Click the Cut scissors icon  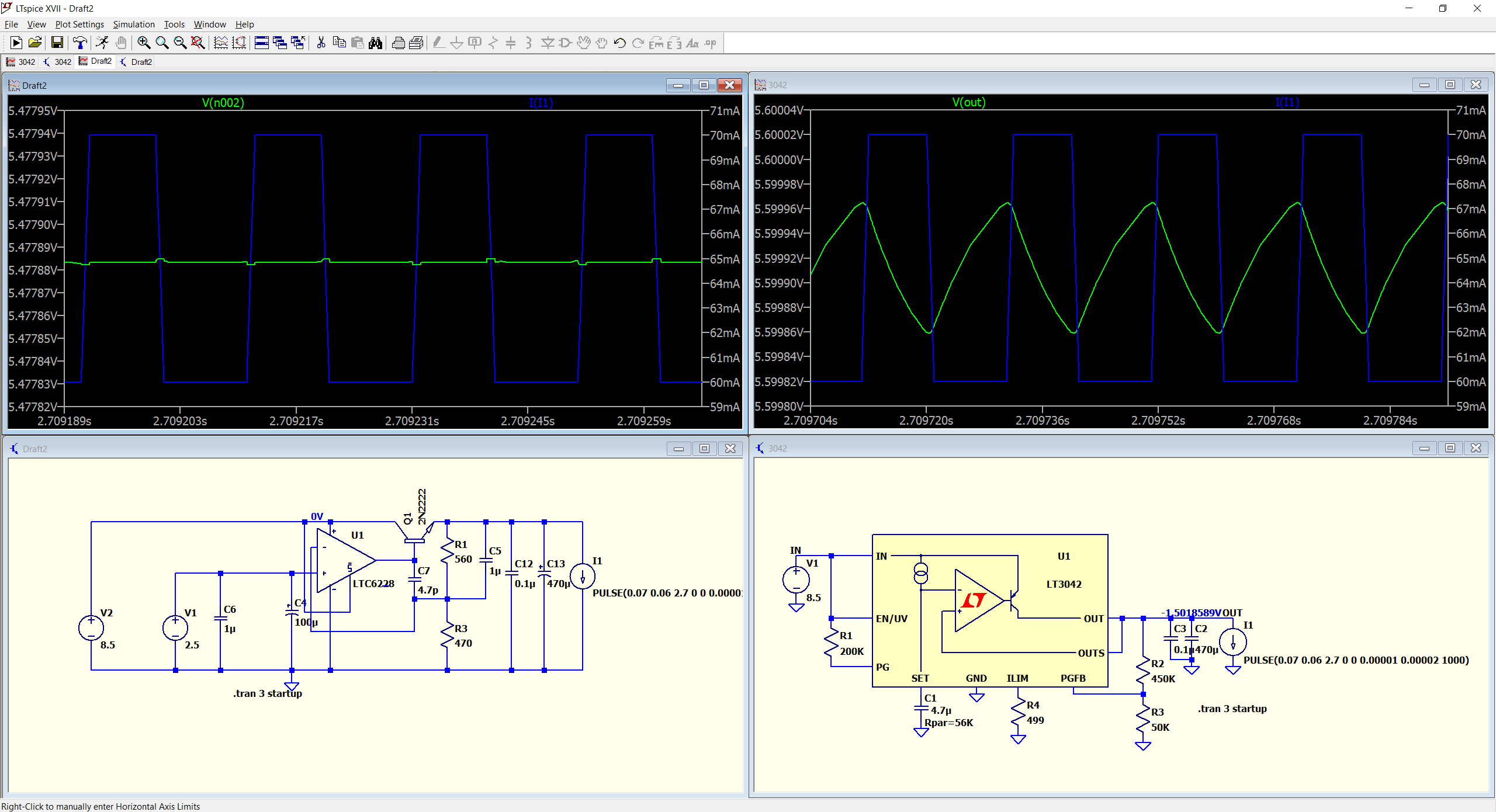coord(321,43)
